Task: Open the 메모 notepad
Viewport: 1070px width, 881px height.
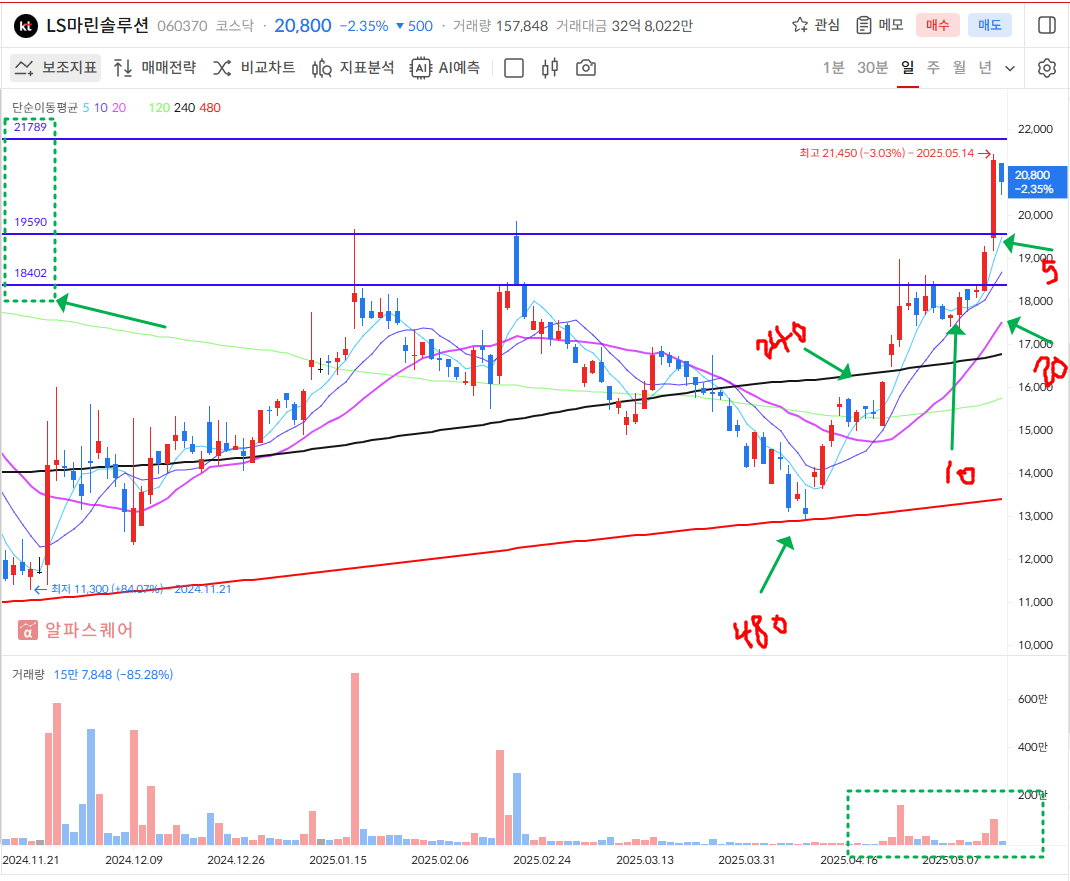Action: coord(880,25)
